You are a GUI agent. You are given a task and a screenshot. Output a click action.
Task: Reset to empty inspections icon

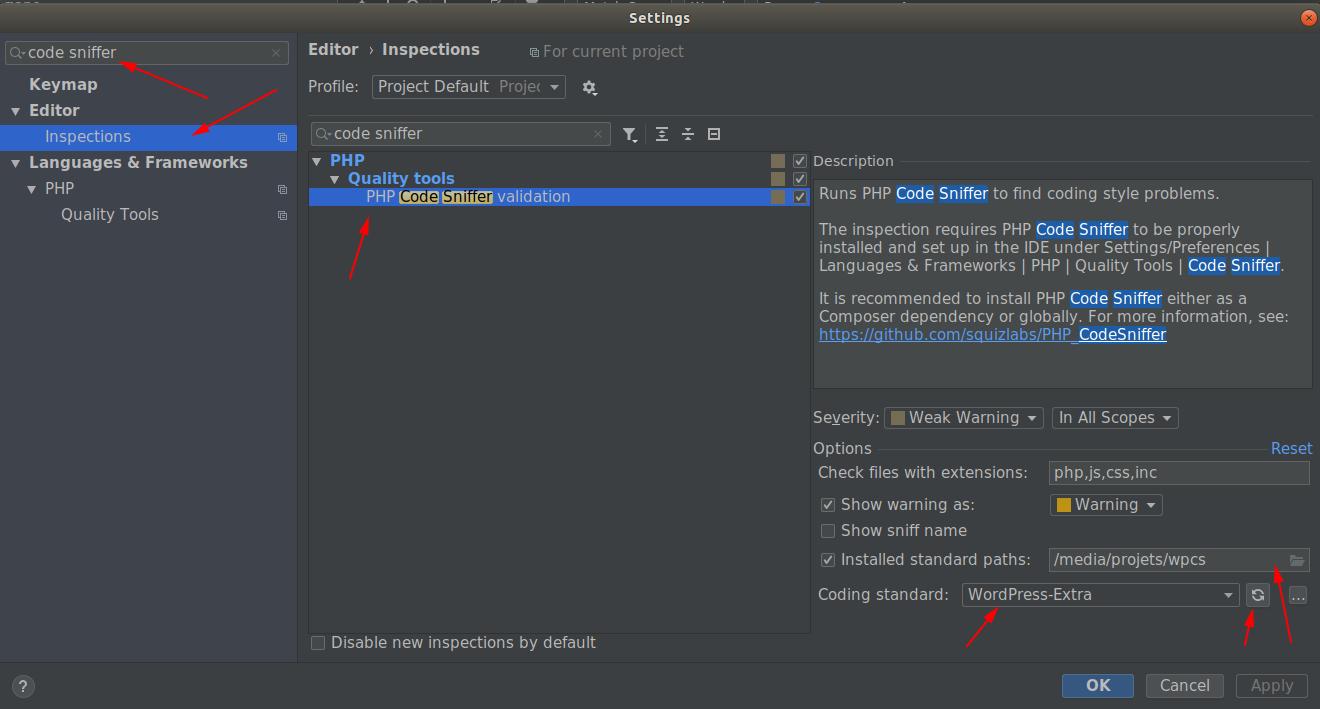coord(714,134)
